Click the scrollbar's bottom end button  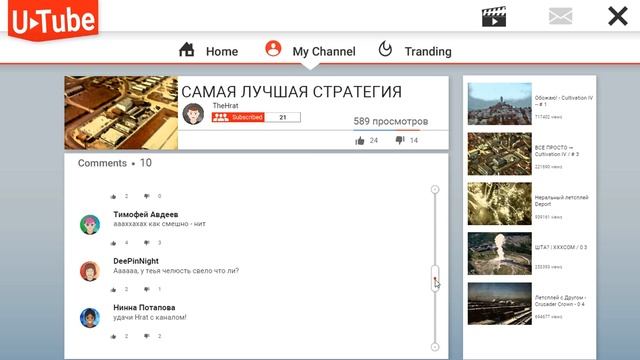click(x=435, y=347)
